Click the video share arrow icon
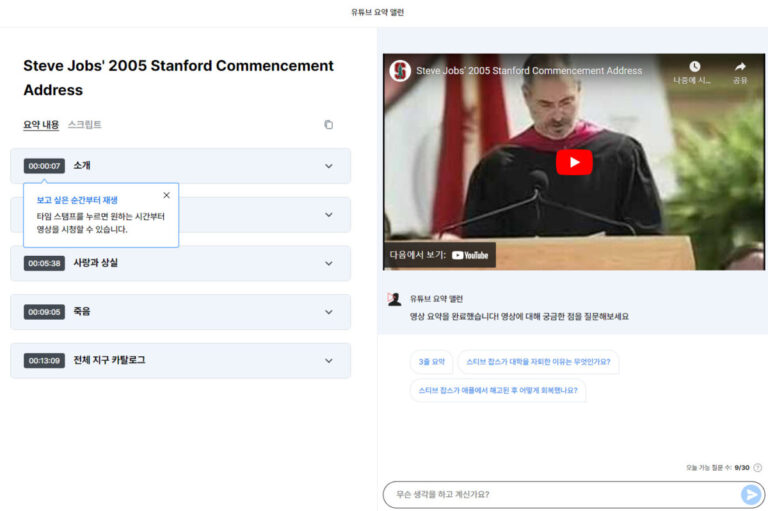The width and height of the screenshot is (768, 511). [740, 66]
